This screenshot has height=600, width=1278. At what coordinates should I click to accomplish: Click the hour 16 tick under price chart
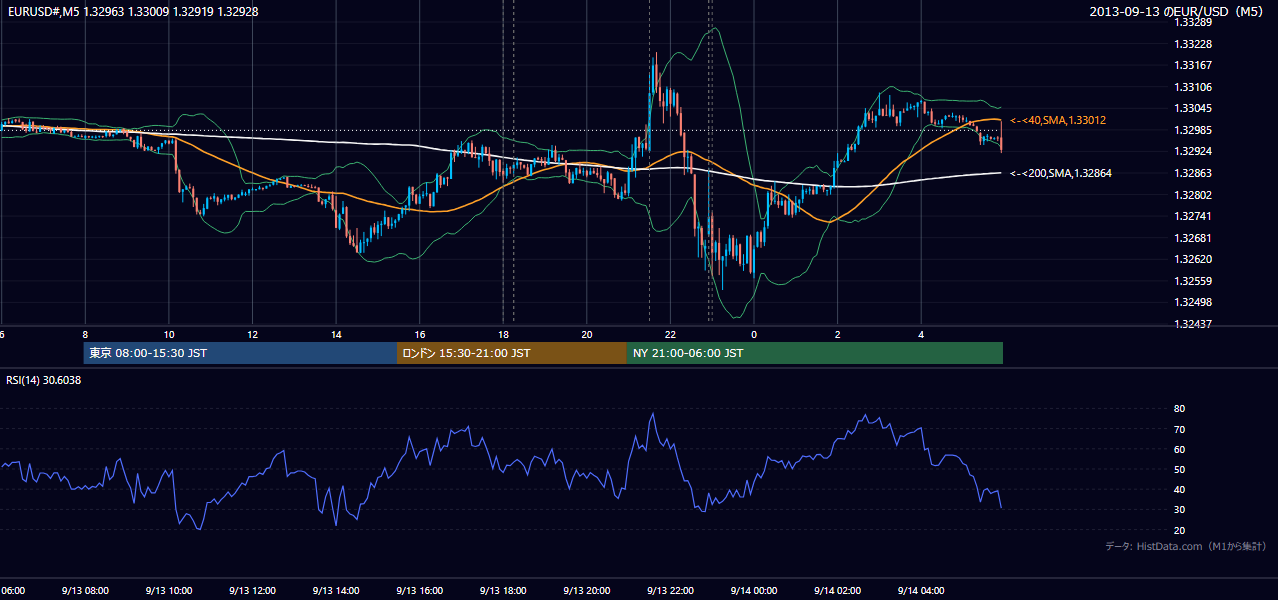tap(420, 335)
